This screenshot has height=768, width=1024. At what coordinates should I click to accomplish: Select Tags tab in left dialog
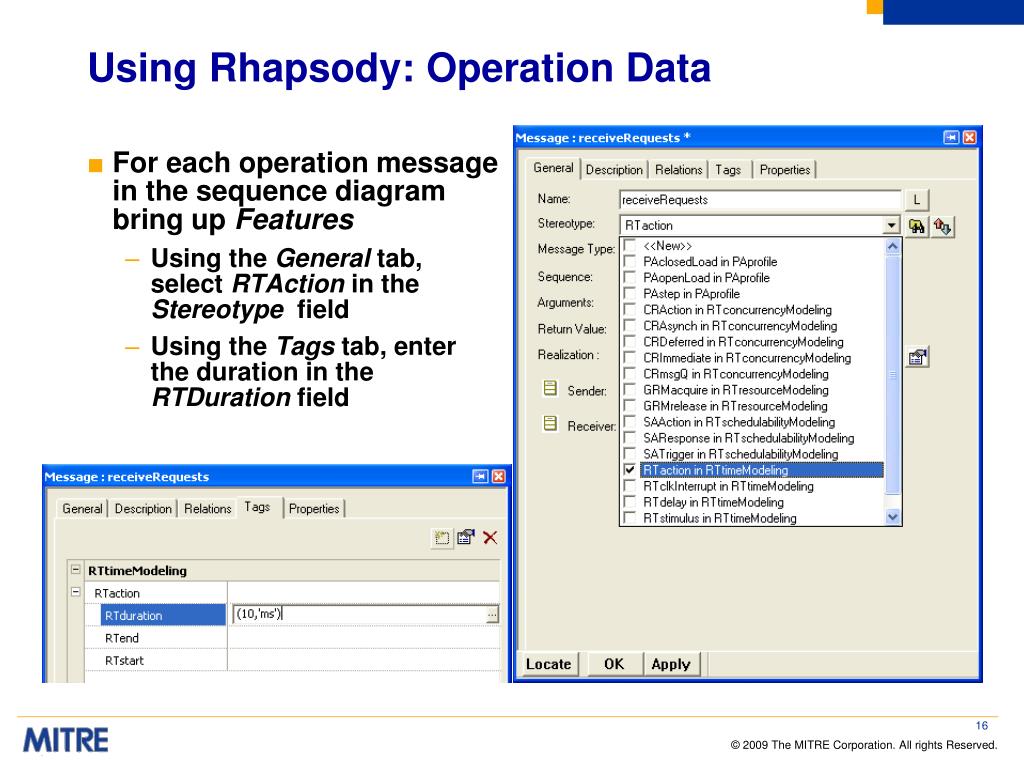pyautogui.click(x=257, y=507)
